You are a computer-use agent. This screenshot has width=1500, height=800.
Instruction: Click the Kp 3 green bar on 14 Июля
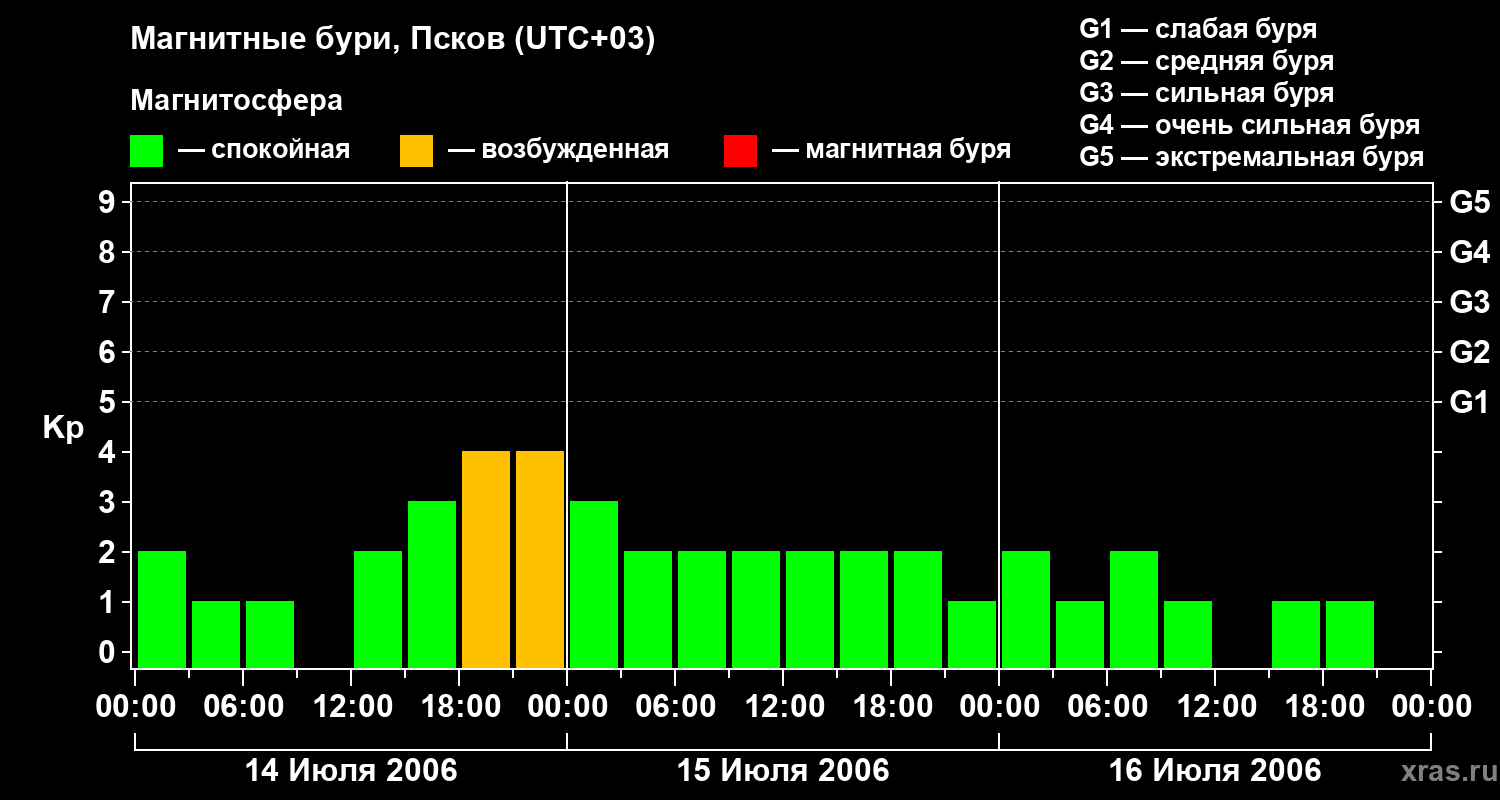(432, 584)
